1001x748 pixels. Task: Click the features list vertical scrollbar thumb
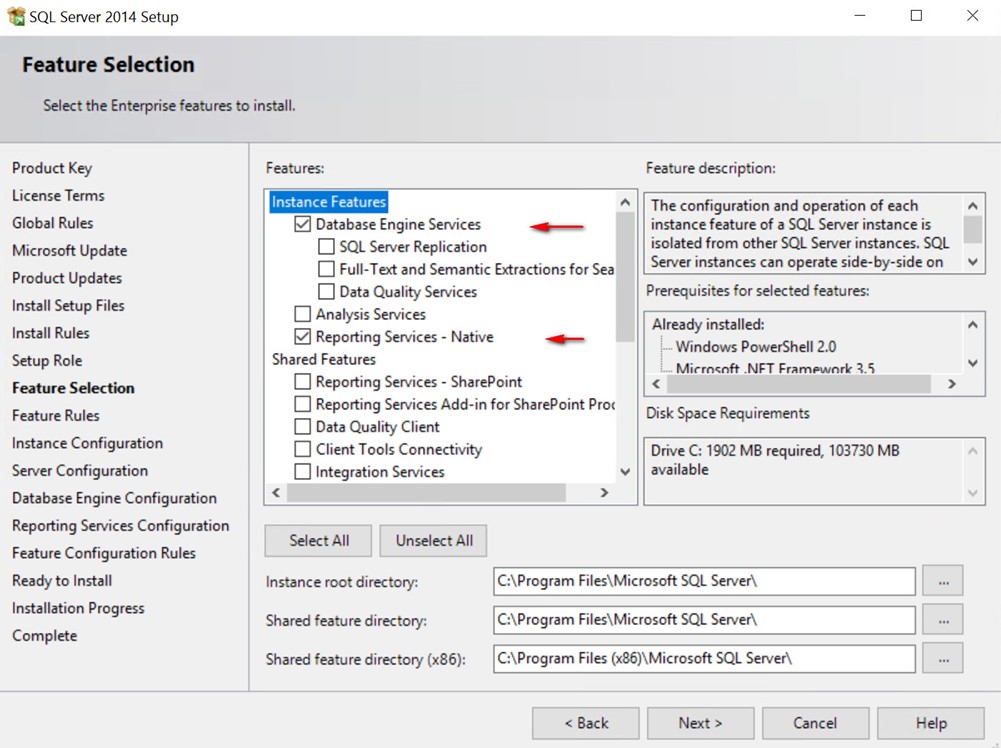coord(625,277)
